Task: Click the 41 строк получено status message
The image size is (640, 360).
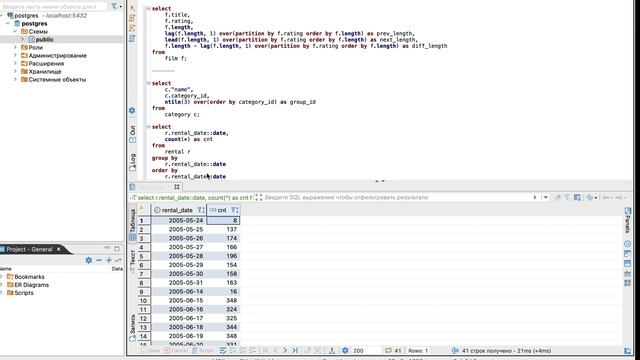Action: coord(506,351)
